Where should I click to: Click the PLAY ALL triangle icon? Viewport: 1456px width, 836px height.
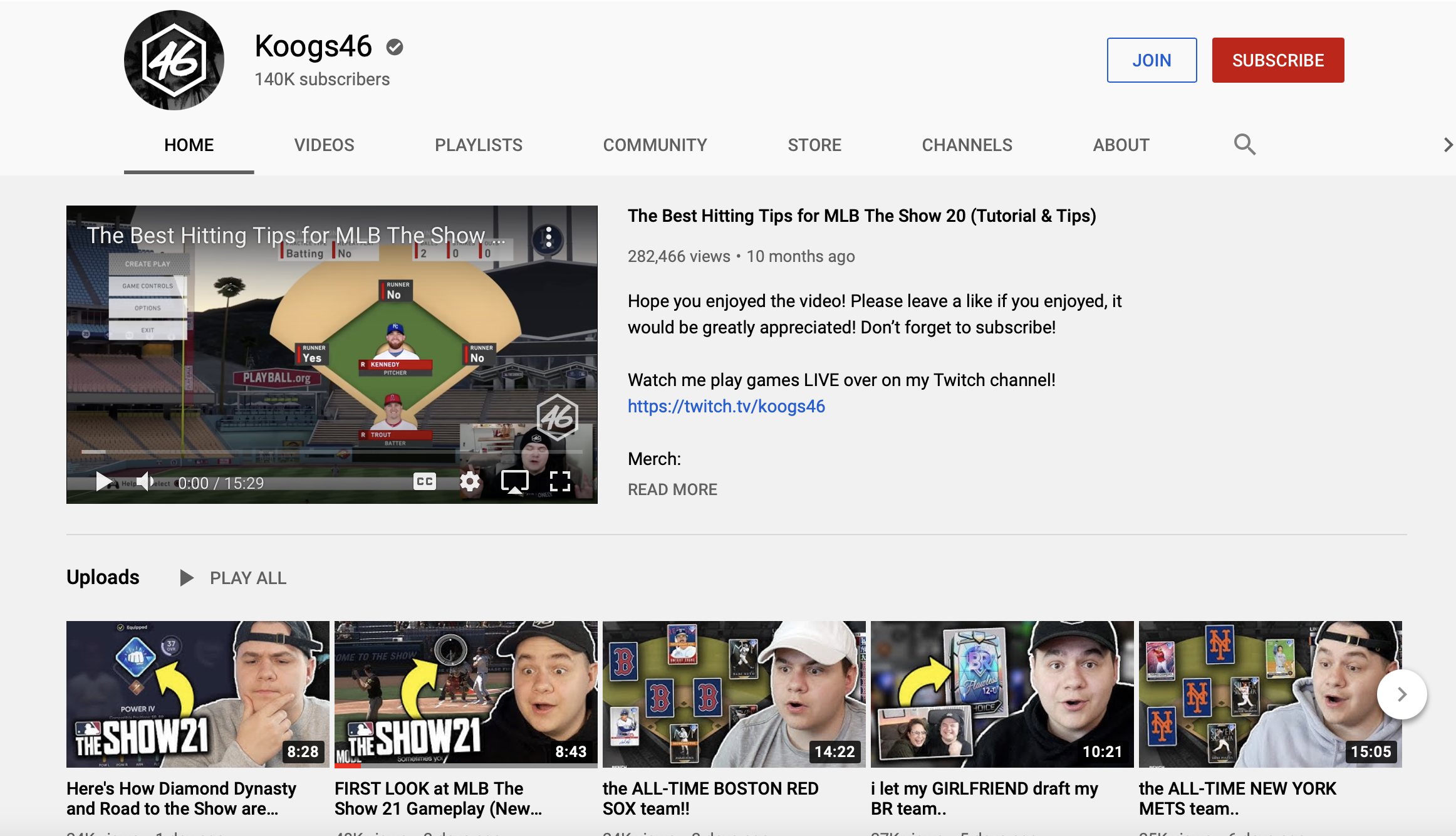coord(186,578)
